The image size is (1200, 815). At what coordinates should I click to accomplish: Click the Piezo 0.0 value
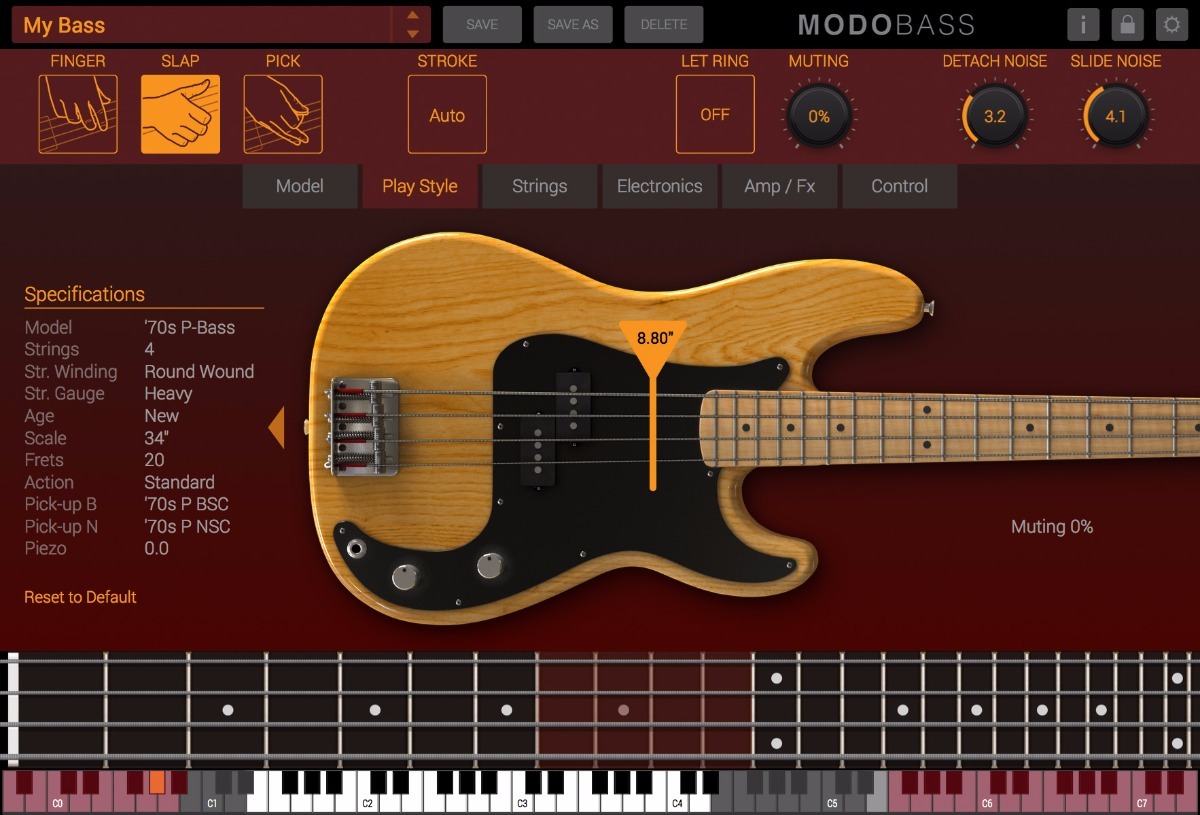coord(156,548)
